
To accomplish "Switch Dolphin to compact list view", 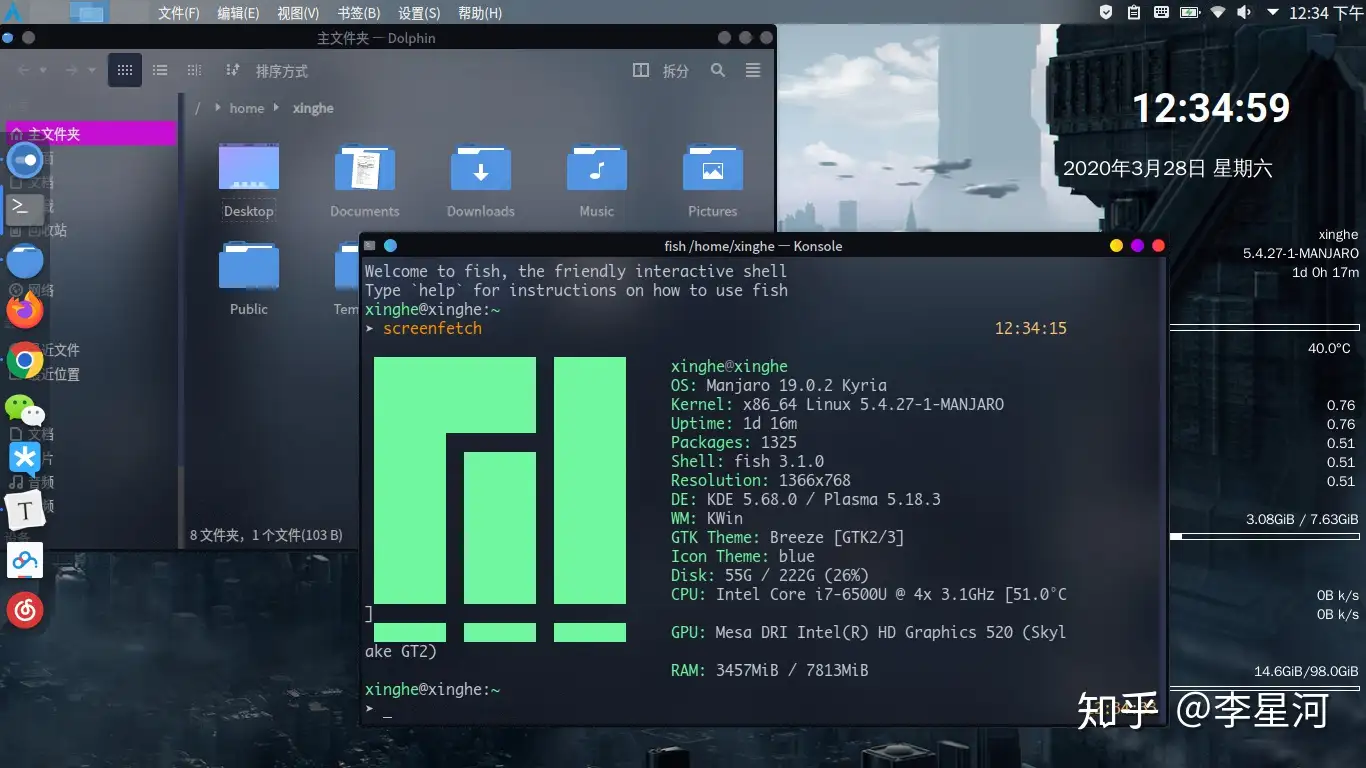I will 160,70.
